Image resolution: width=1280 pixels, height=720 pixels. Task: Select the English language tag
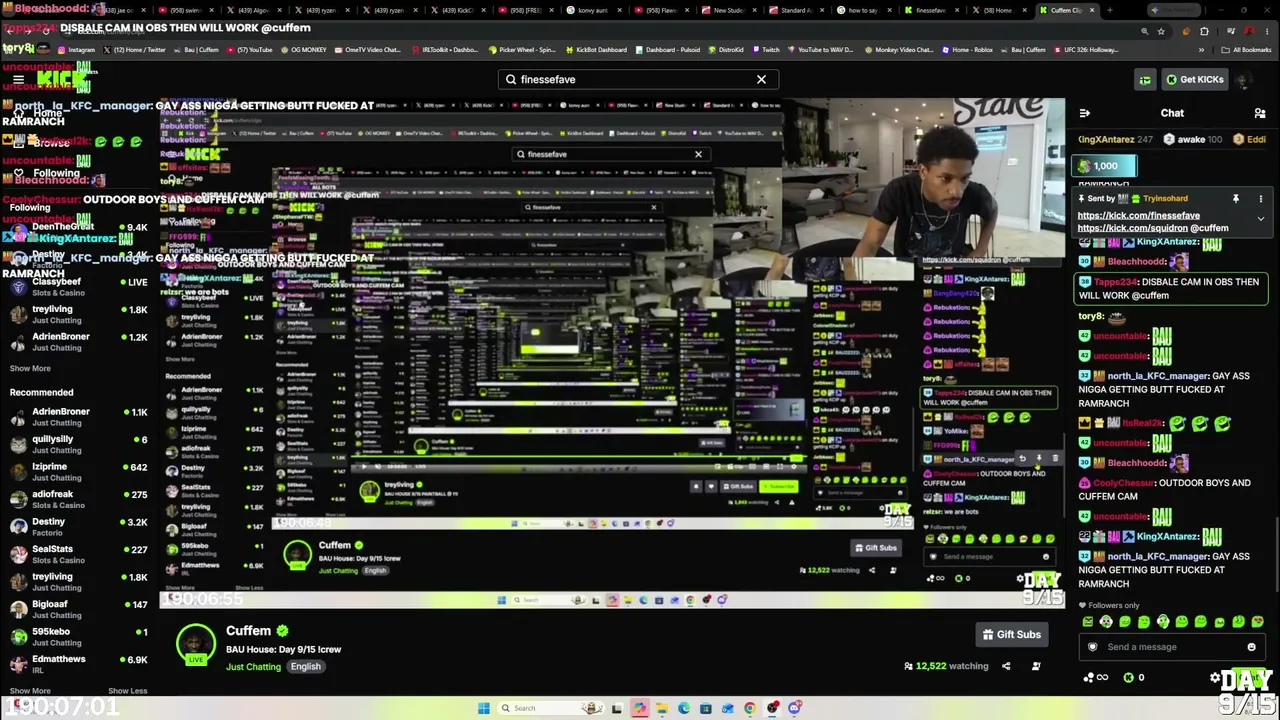point(306,667)
